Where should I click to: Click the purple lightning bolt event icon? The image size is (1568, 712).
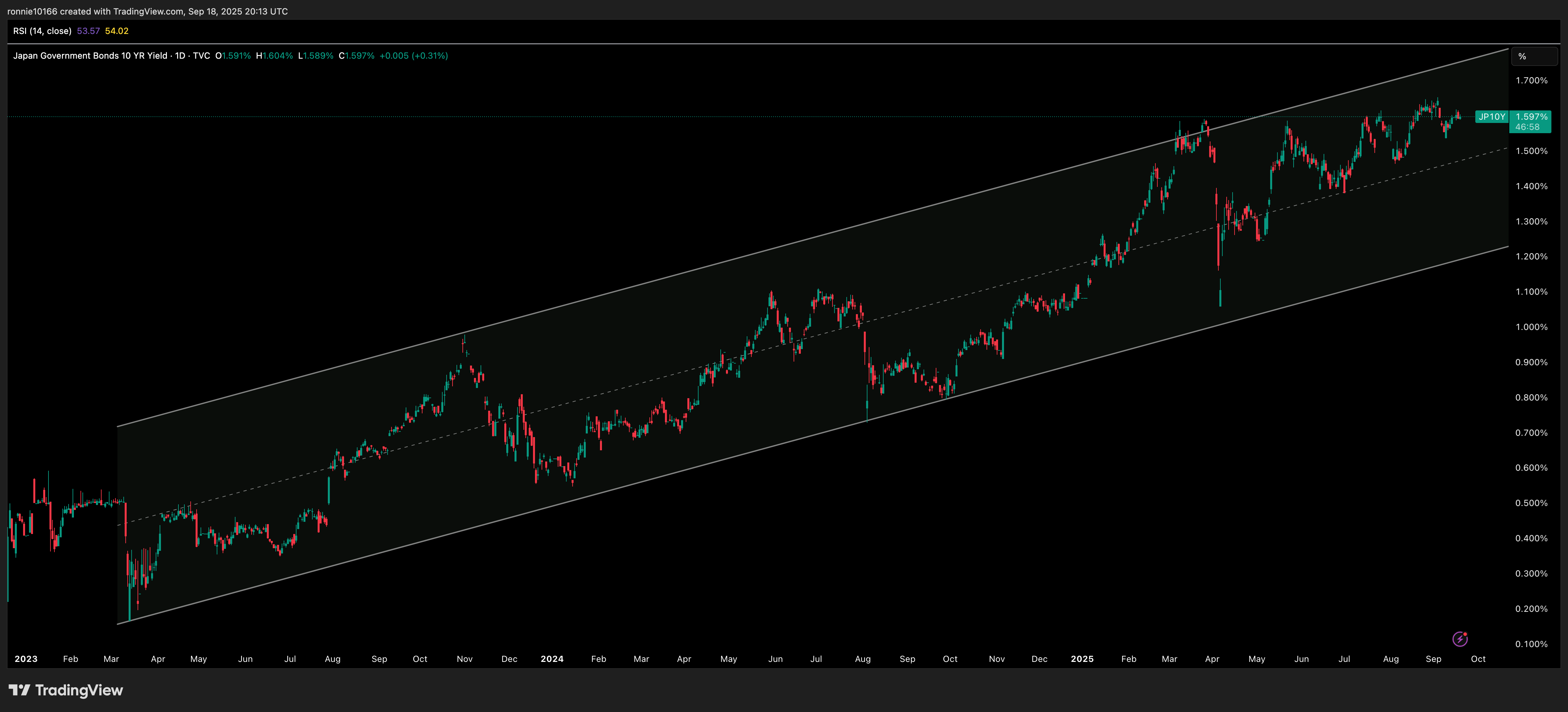click(1460, 639)
